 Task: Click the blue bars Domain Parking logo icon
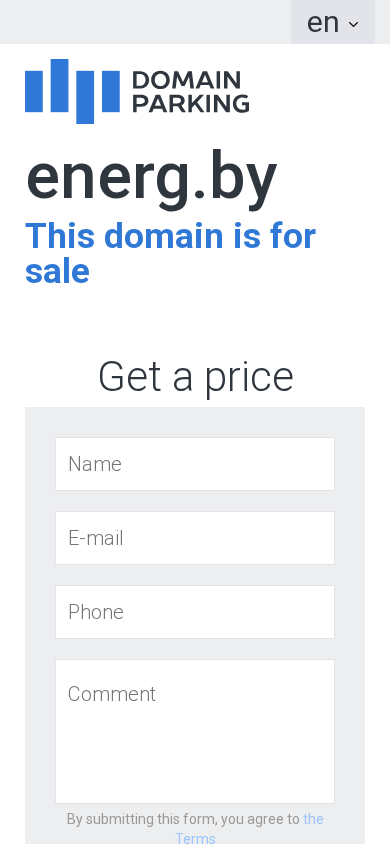pyautogui.click(x=72, y=91)
